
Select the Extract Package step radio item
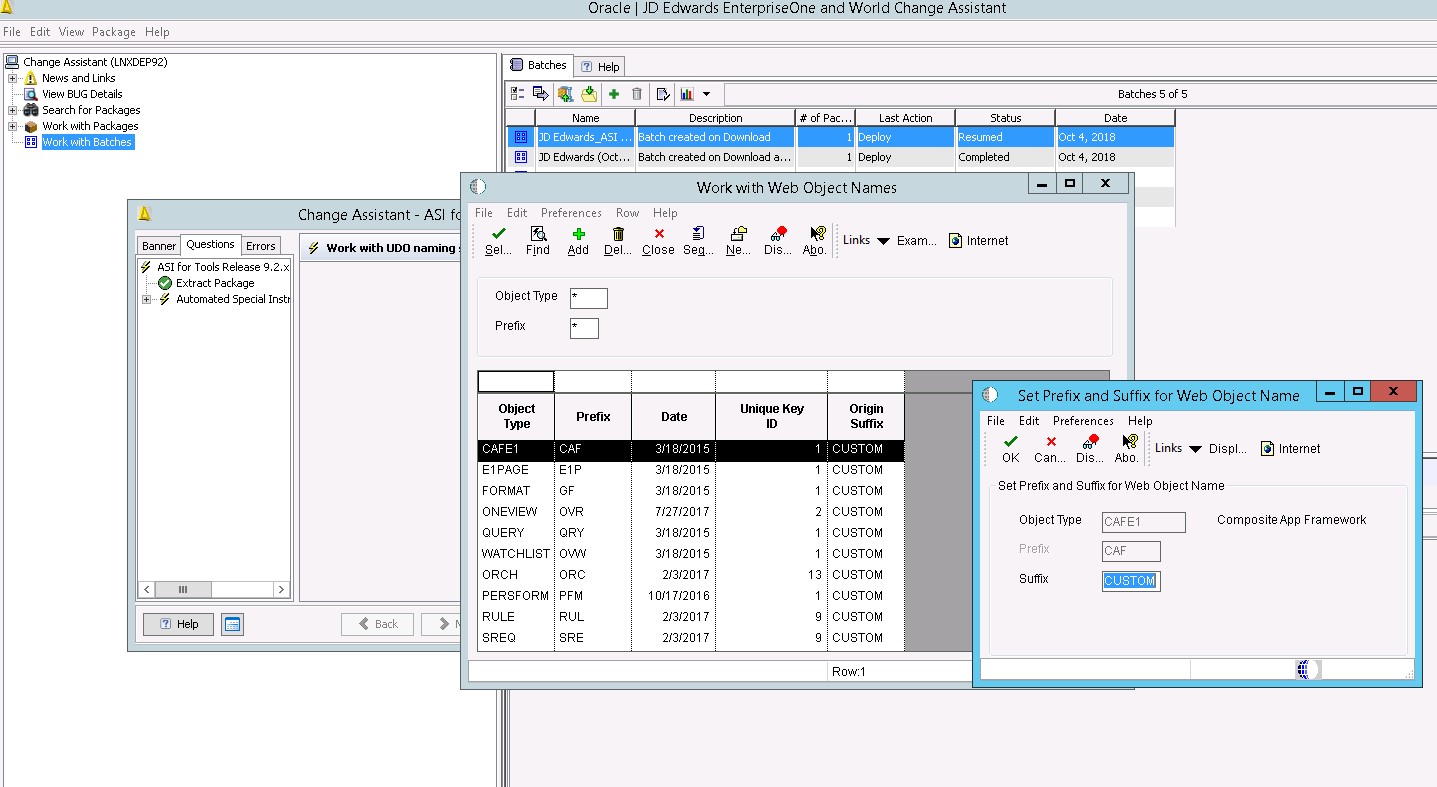click(164, 283)
